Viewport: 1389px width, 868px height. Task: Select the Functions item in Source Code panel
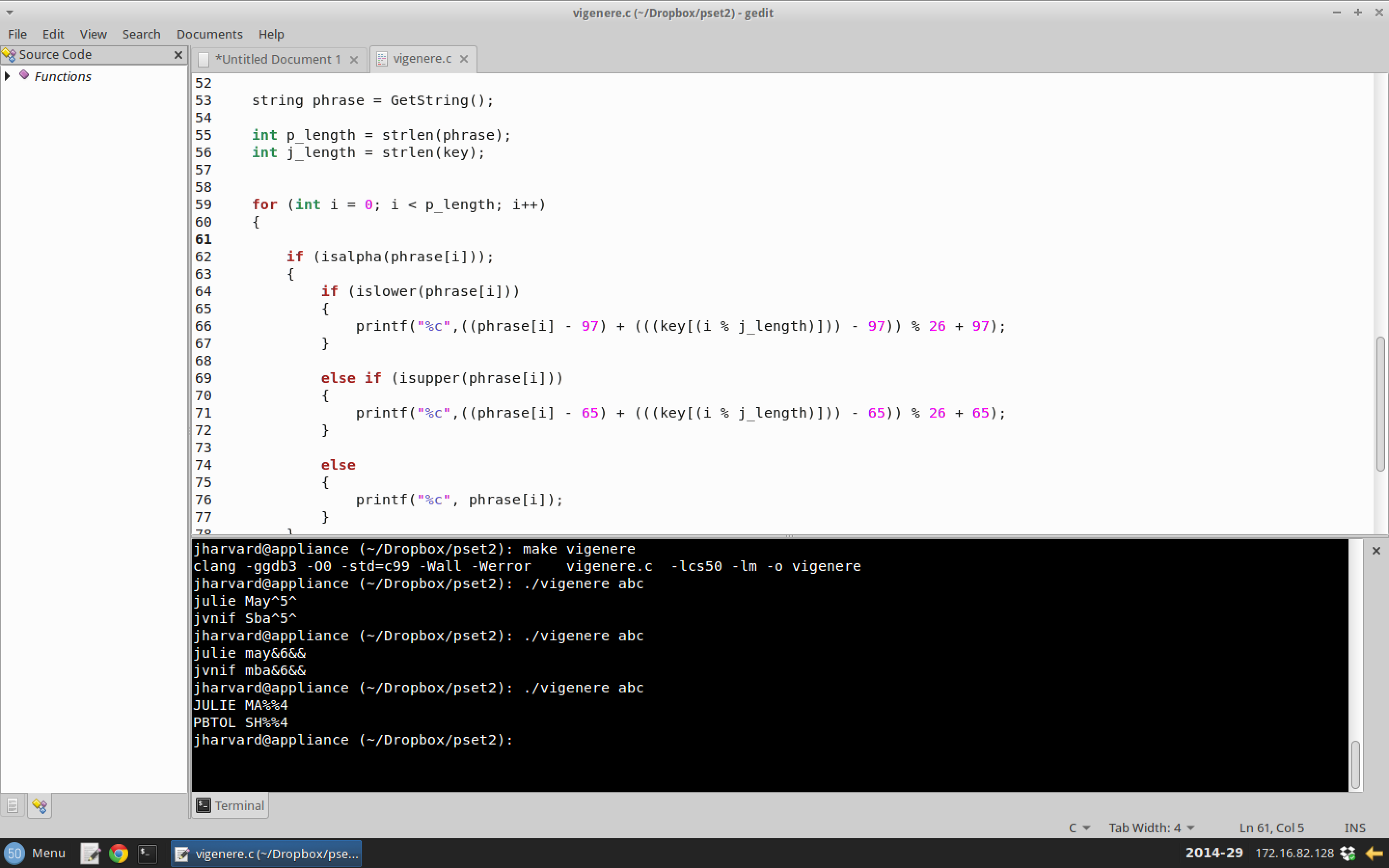click(x=63, y=76)
